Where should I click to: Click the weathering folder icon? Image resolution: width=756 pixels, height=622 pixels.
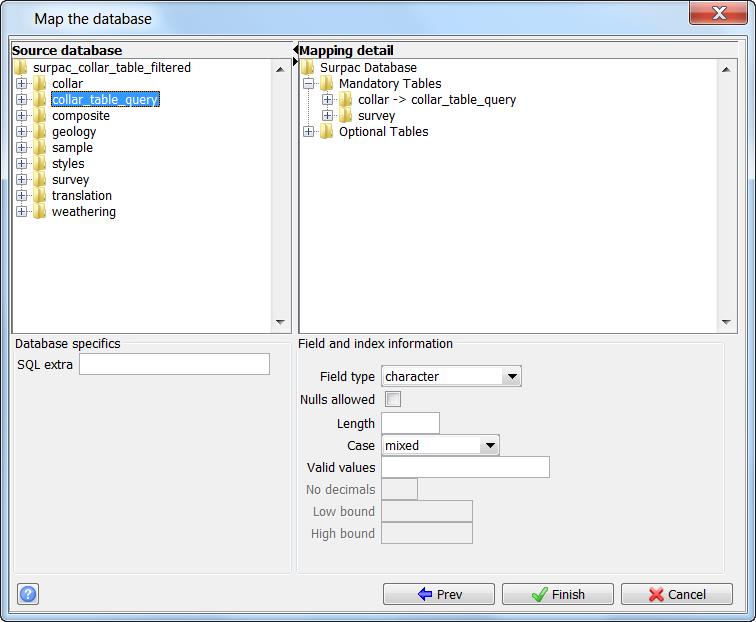click(x=40, y=211)
